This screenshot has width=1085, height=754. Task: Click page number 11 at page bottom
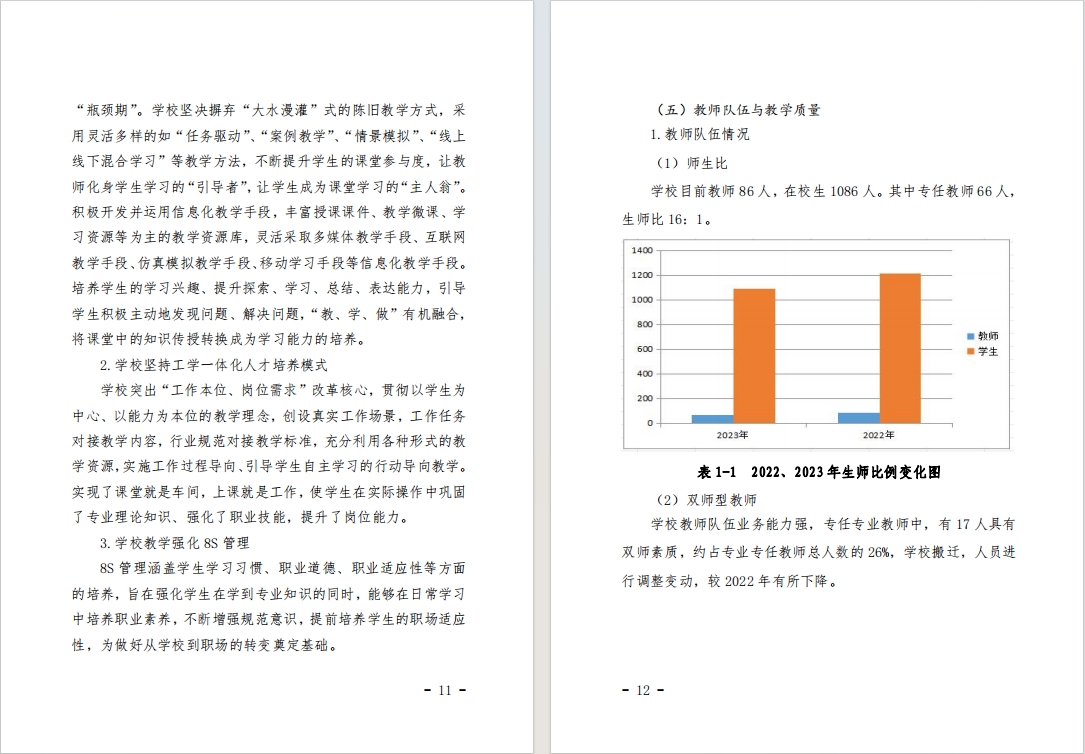tap(445, 690)
